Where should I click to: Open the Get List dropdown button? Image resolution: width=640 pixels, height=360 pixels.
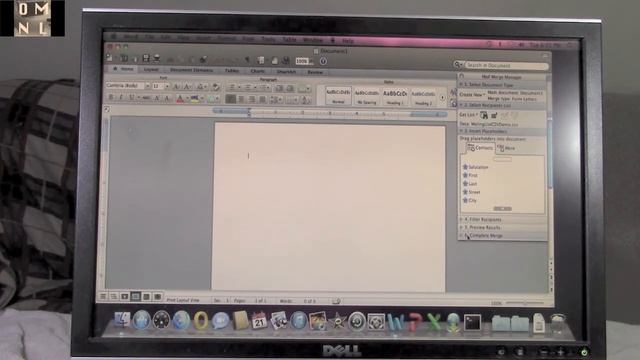(468, 115)
